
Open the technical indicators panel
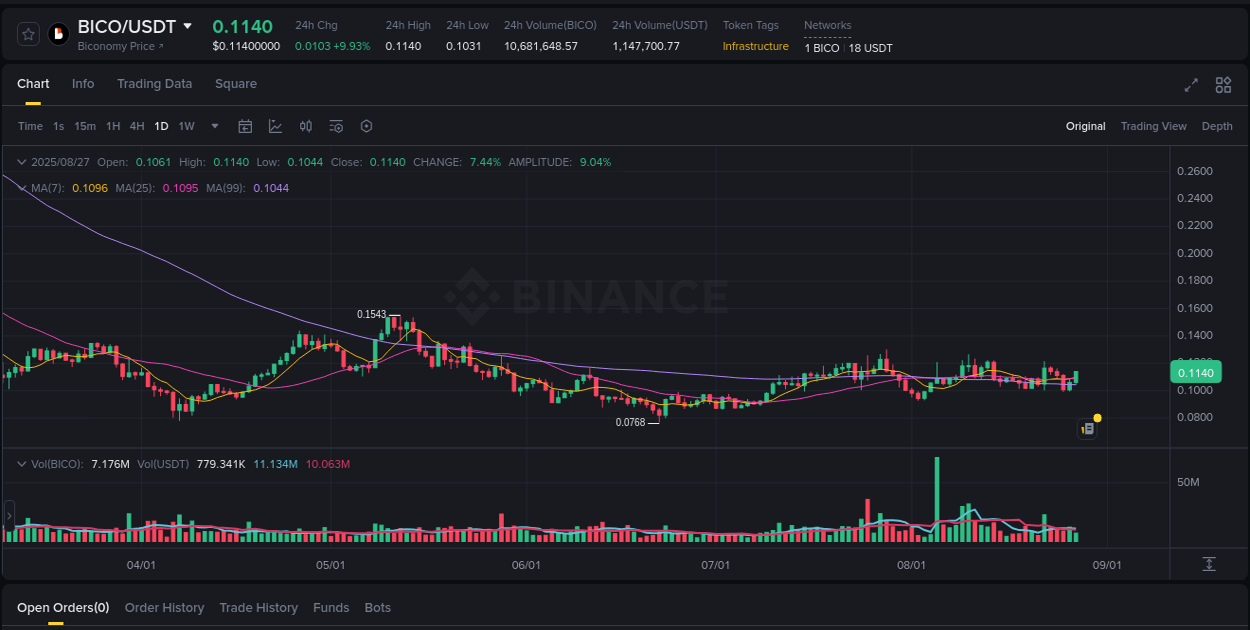(274, 126)
